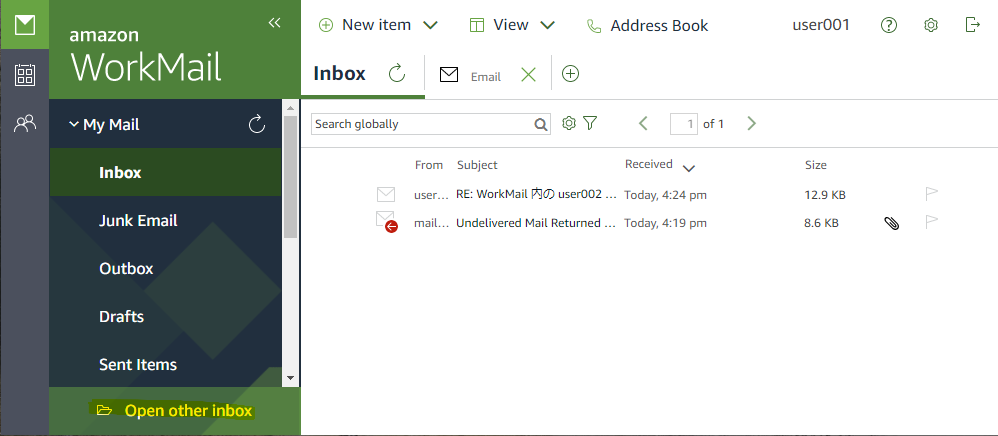Open Undelivered Mail Returned message

pos(536,223)
